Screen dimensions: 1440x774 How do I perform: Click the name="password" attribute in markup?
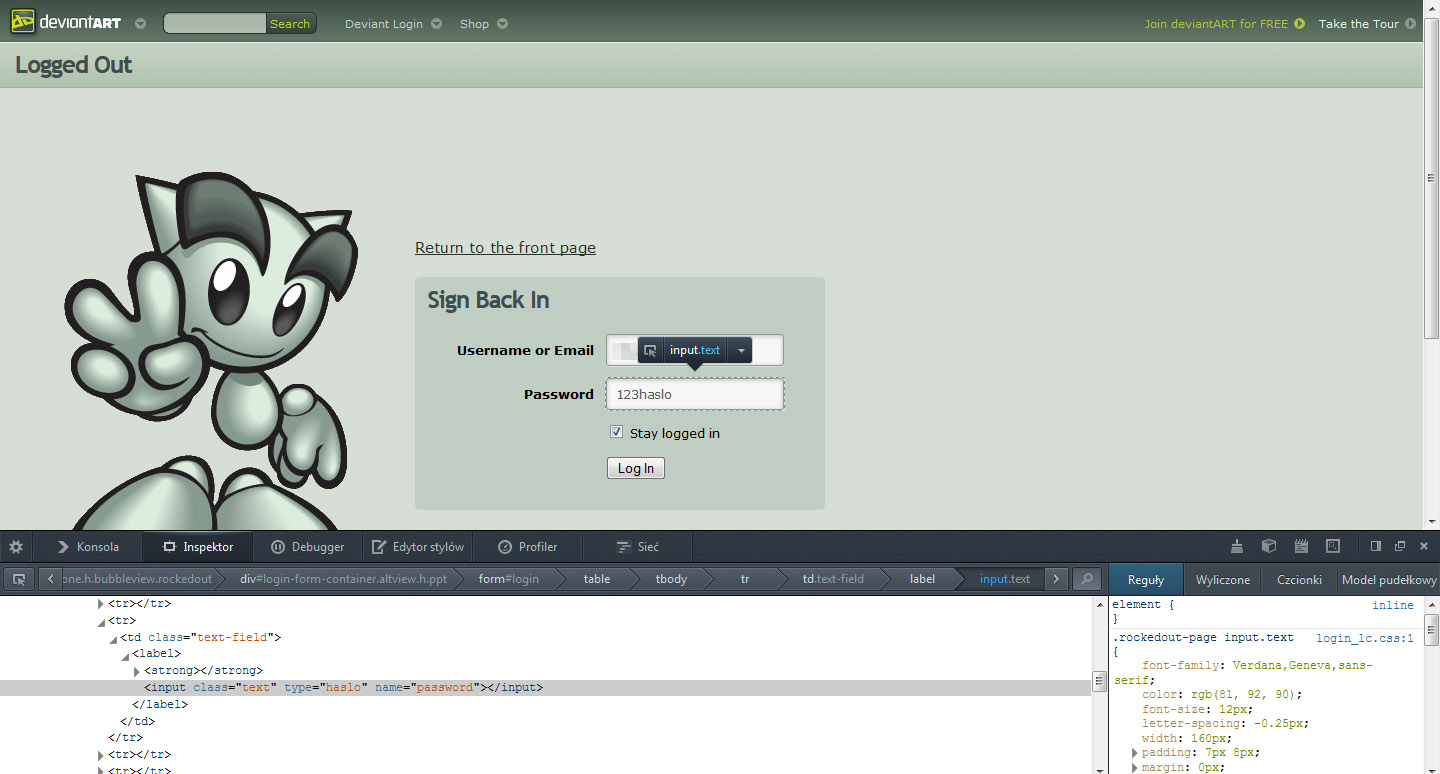425,688
